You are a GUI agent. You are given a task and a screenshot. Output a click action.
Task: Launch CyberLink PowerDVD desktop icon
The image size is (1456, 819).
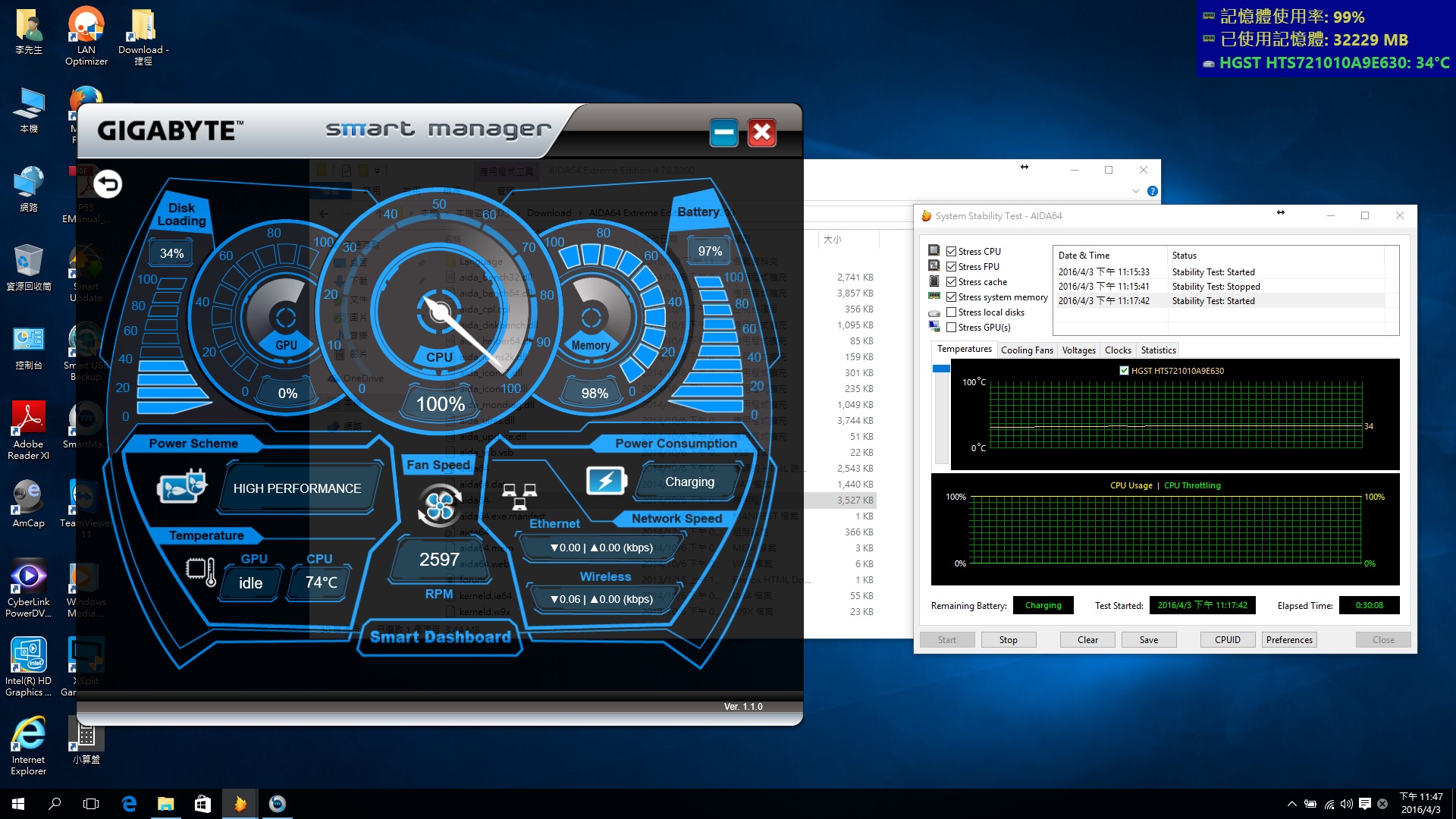(29, 588)
